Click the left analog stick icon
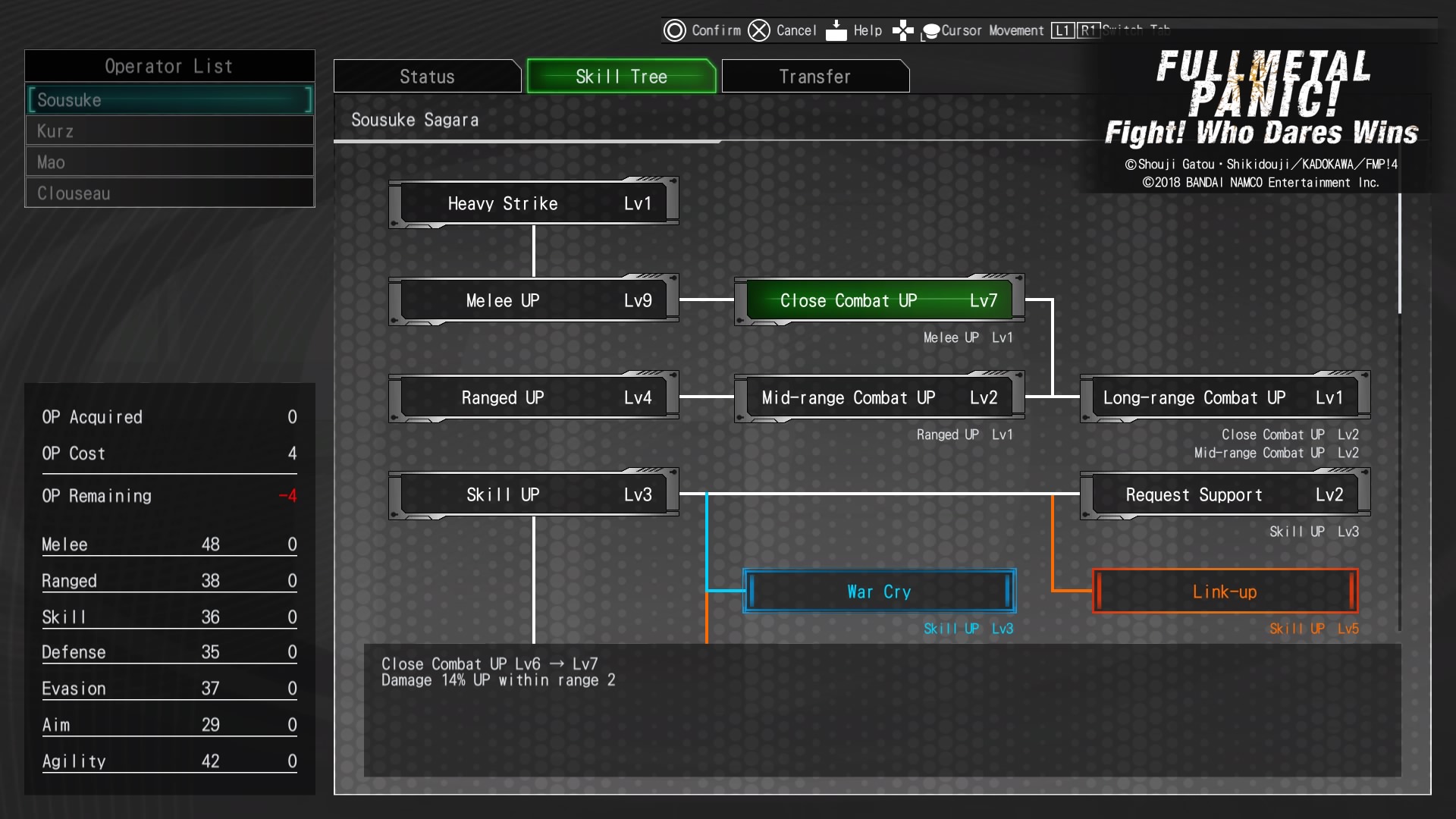This screenshot has width=1456, height=819. pyautogui.click(x=930, y=32)
